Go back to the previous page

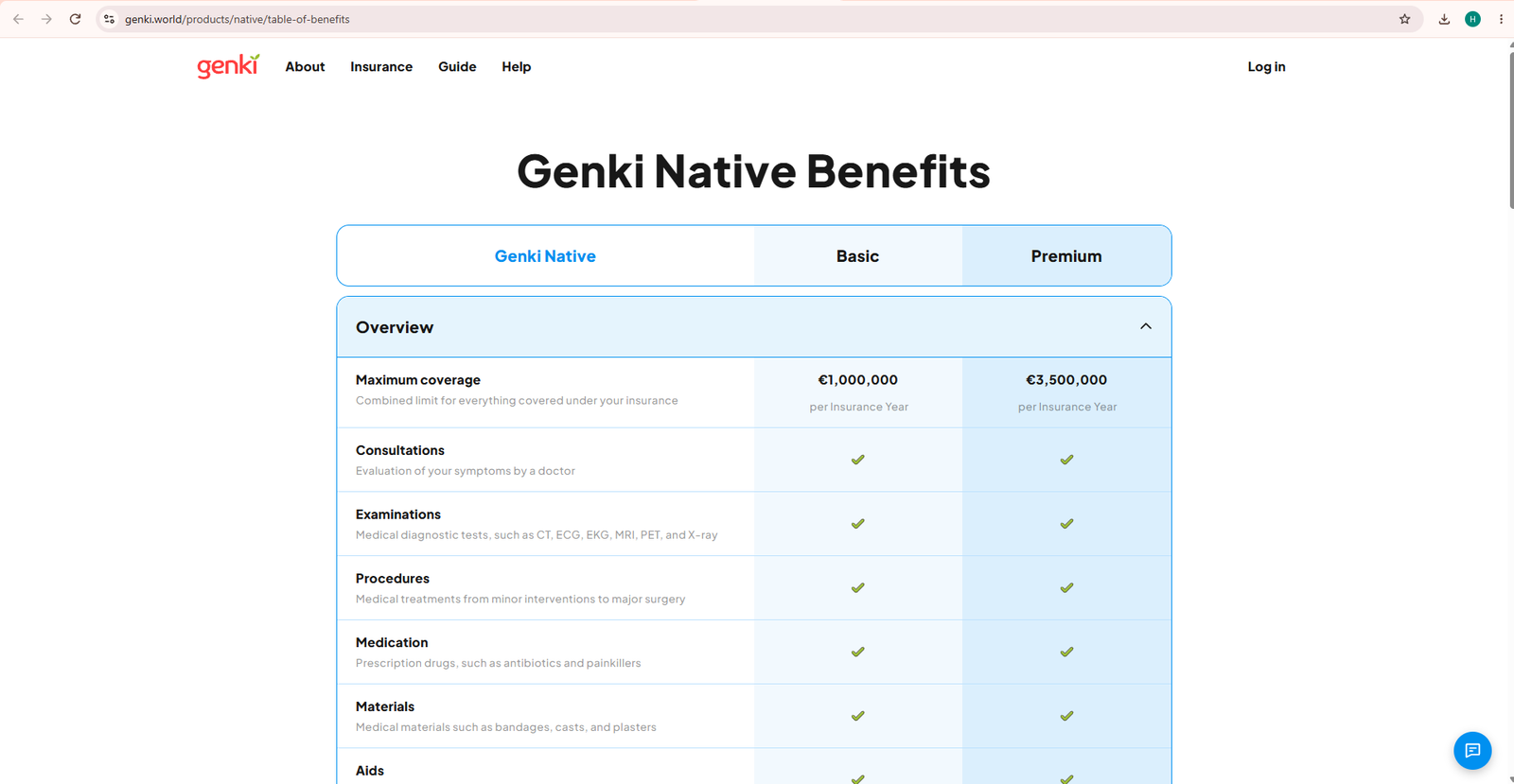point(18,19)
